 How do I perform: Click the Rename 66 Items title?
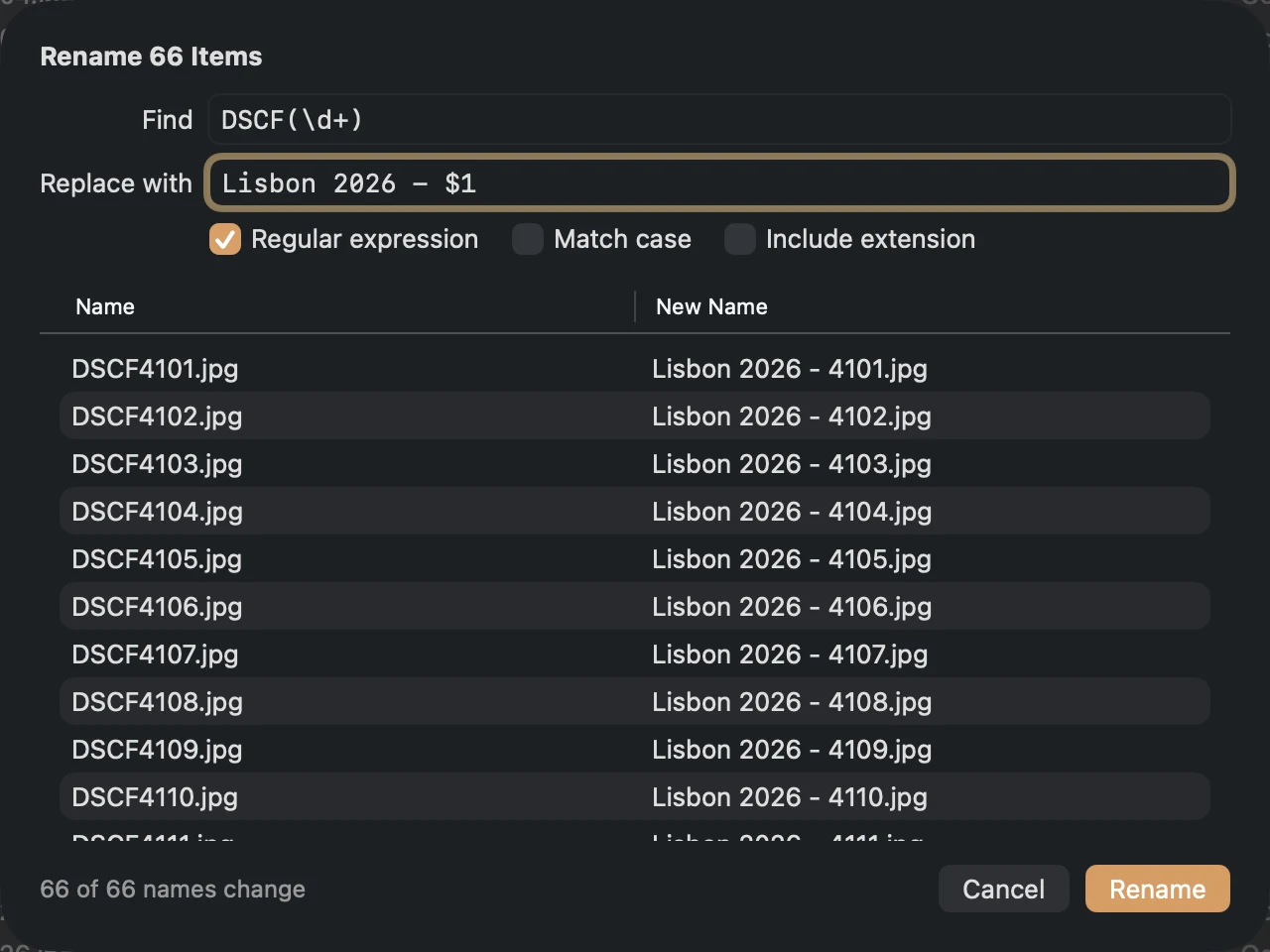pyautogui.click(x=151, y=57)
